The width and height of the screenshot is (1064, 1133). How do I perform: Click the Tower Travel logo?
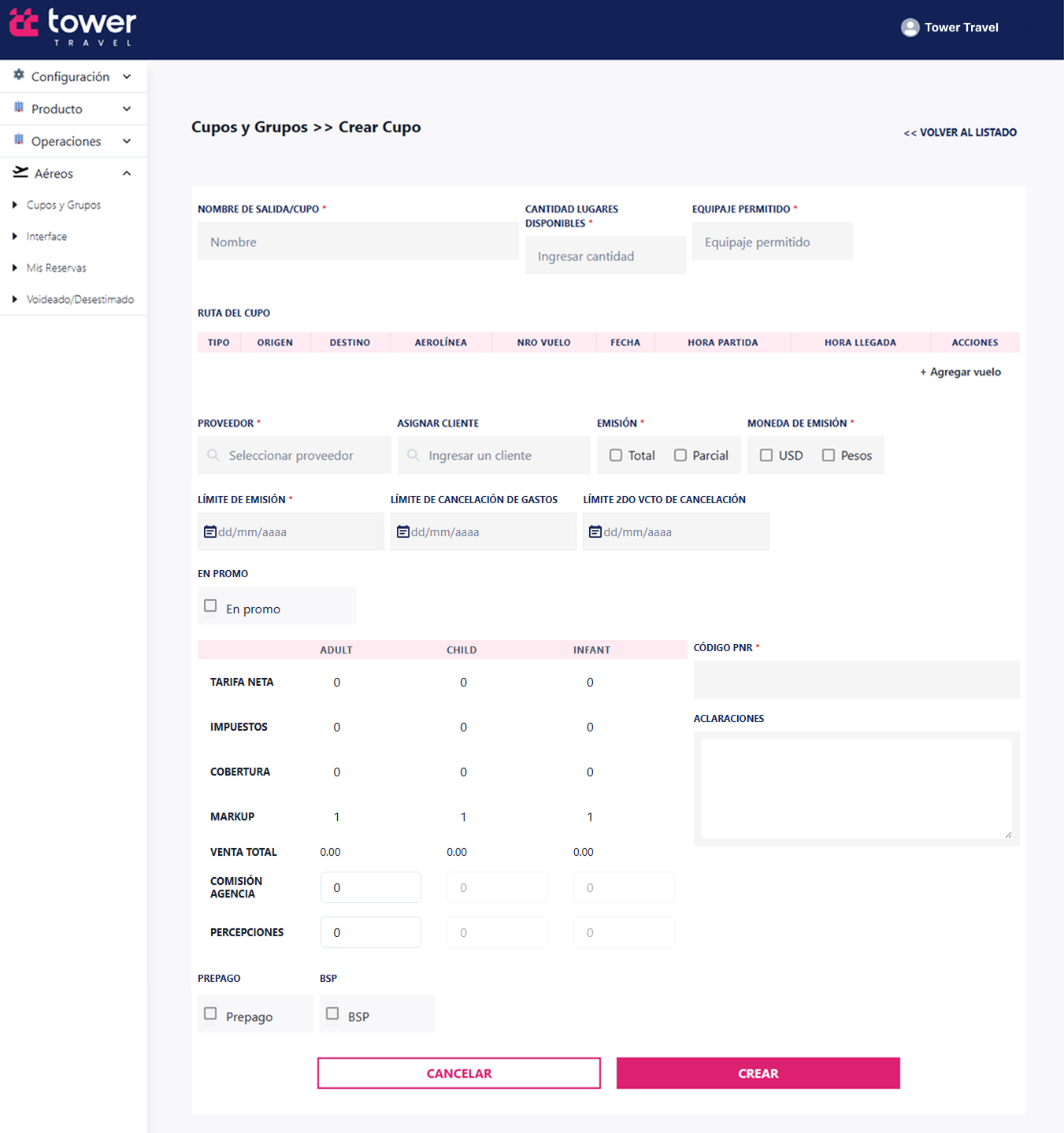pos(72,28)
